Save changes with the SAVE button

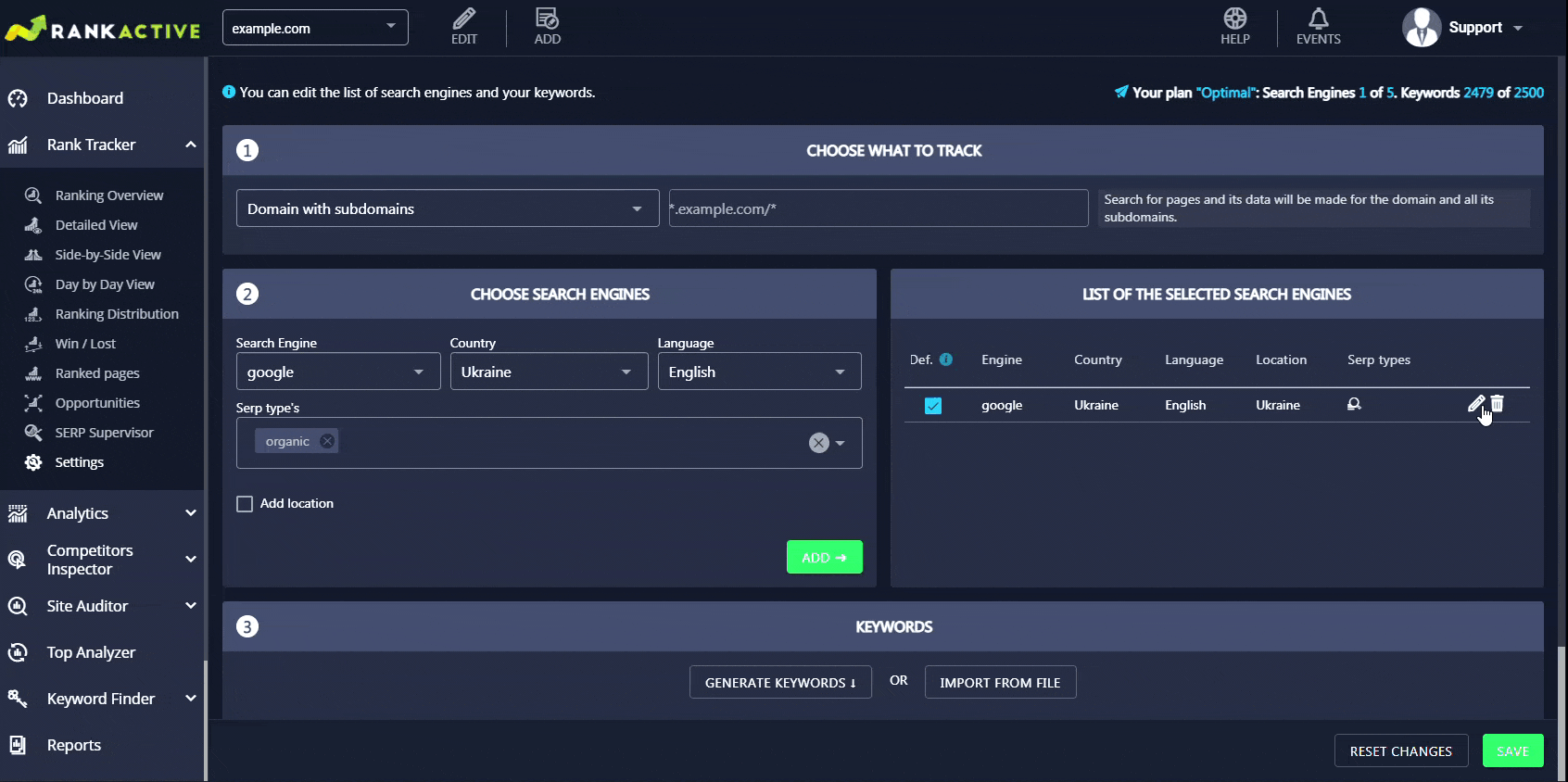pos(1512,750)
